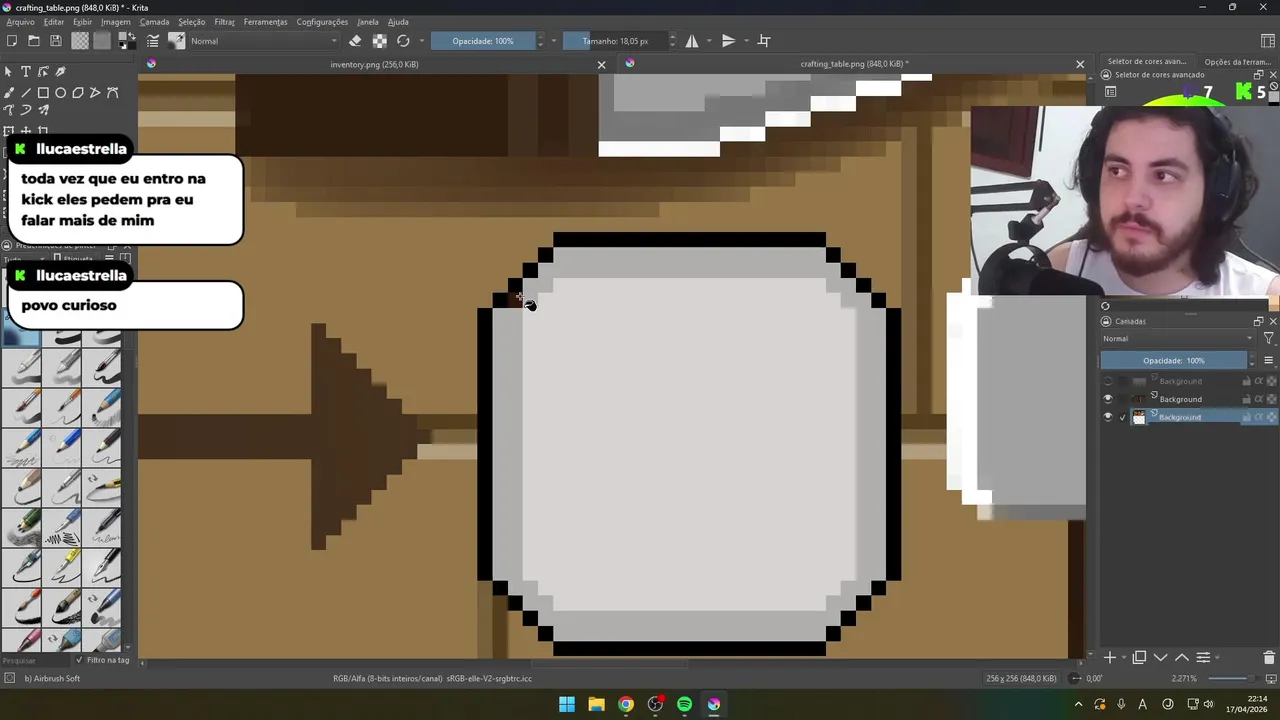Show the hidden top Background layer
Image resolution: width=1280 pixels, height=720 pixels.
pyautogui.click(x=1107, y=381)
